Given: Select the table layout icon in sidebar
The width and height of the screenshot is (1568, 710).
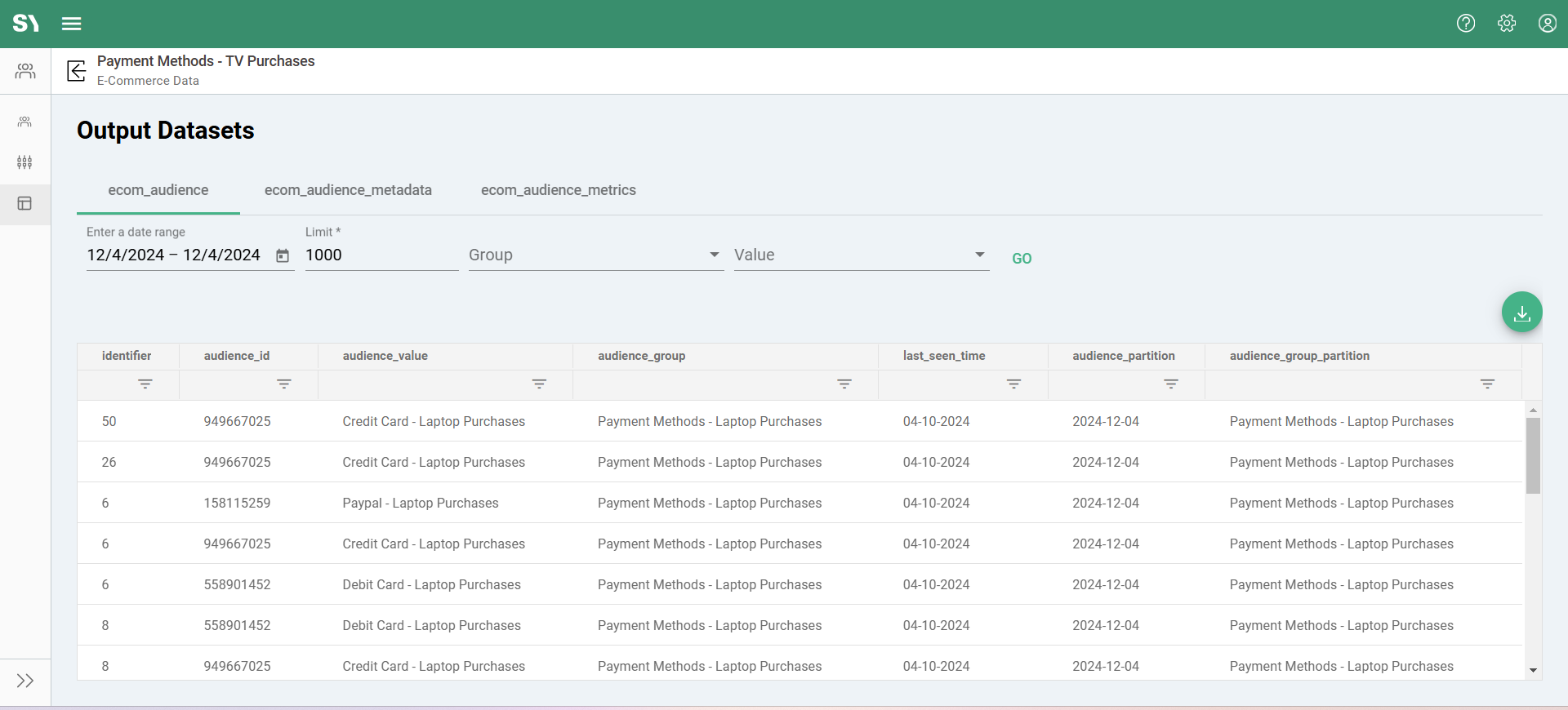Looking at the screenshot, I should point(24,203).
